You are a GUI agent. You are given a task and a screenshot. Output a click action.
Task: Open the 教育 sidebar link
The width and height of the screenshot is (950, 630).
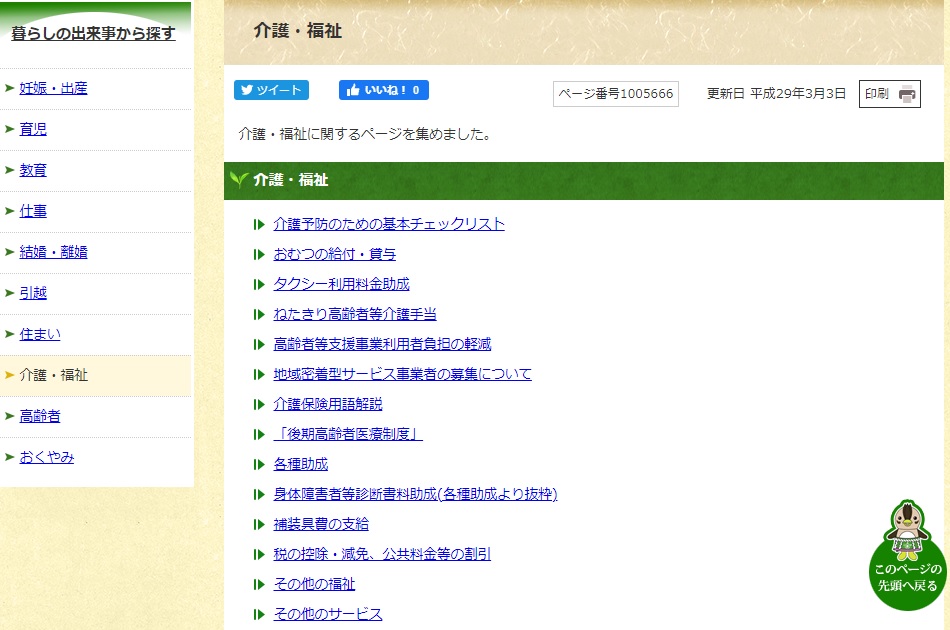coord(33,170)
